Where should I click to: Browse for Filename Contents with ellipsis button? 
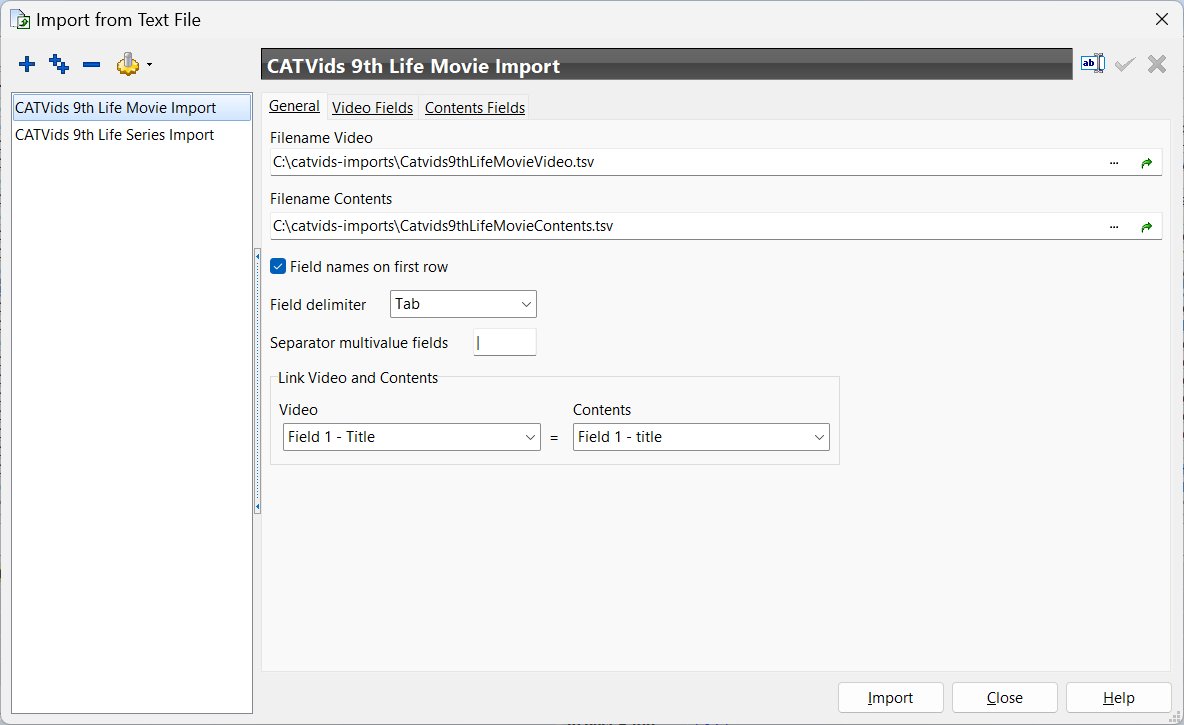coord(1114,227)
